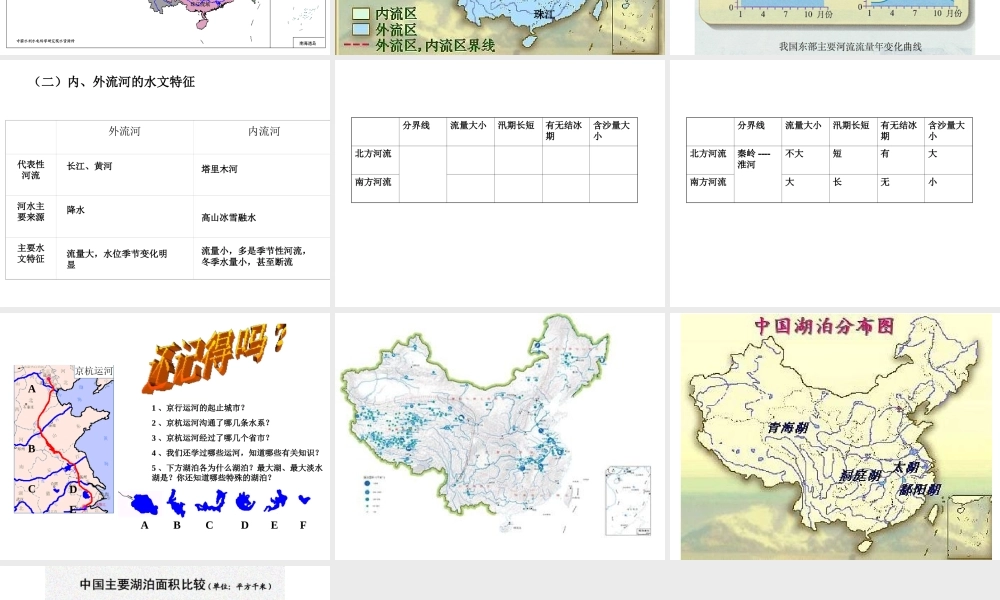
Task: Select the 还记得吗? question slide
Action: pyautogui.click(x=165, y=436)
